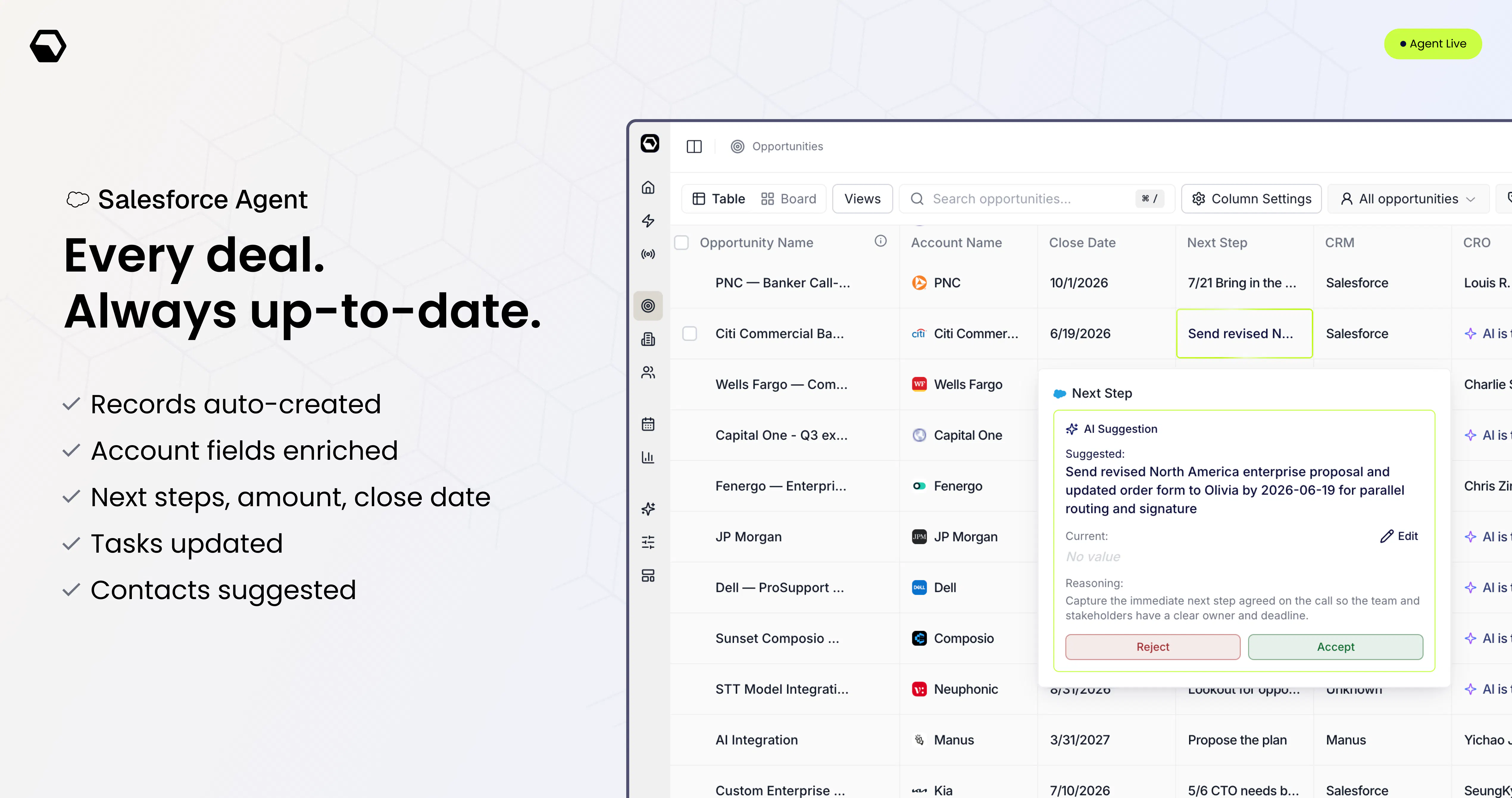Image resolution: width=1512 pixels, height=798 pixels.
Task: Click the Close Date column header
Action: click(x=1082, y=242)
